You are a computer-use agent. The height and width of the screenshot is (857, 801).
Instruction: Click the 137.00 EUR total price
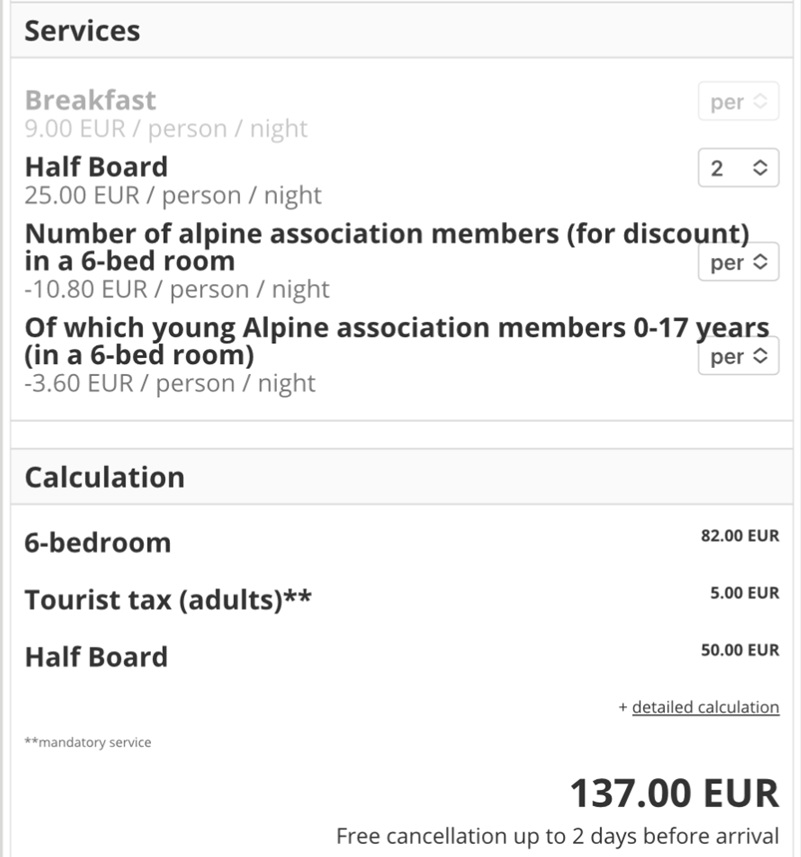[673, 793]
